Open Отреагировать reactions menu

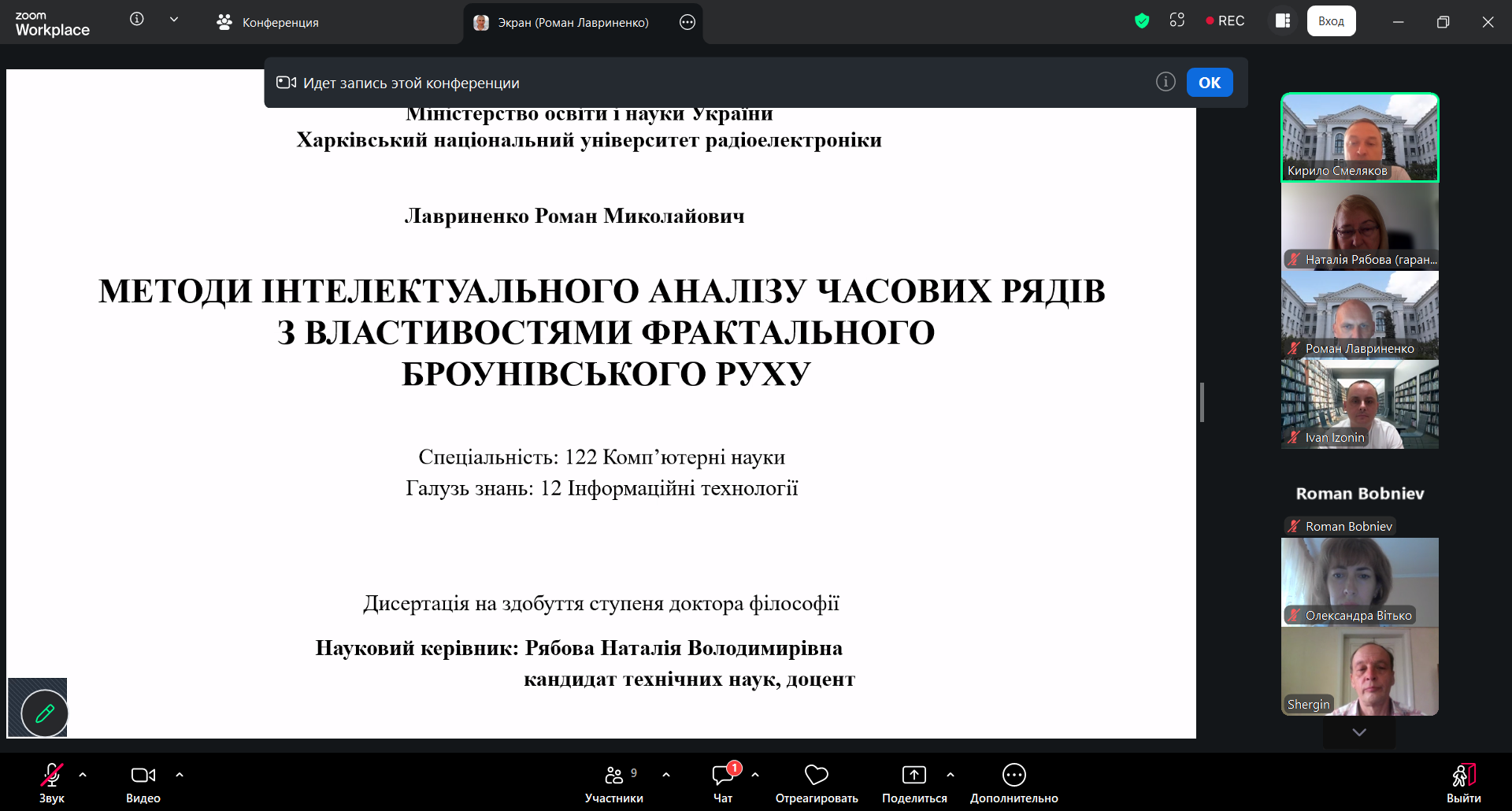(817, 783)
